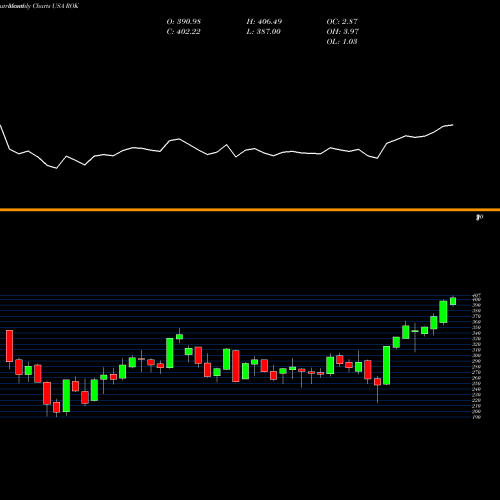The image size is (500, 500).
Task: Click the 250 price axis label
Action: click(477, 384)
